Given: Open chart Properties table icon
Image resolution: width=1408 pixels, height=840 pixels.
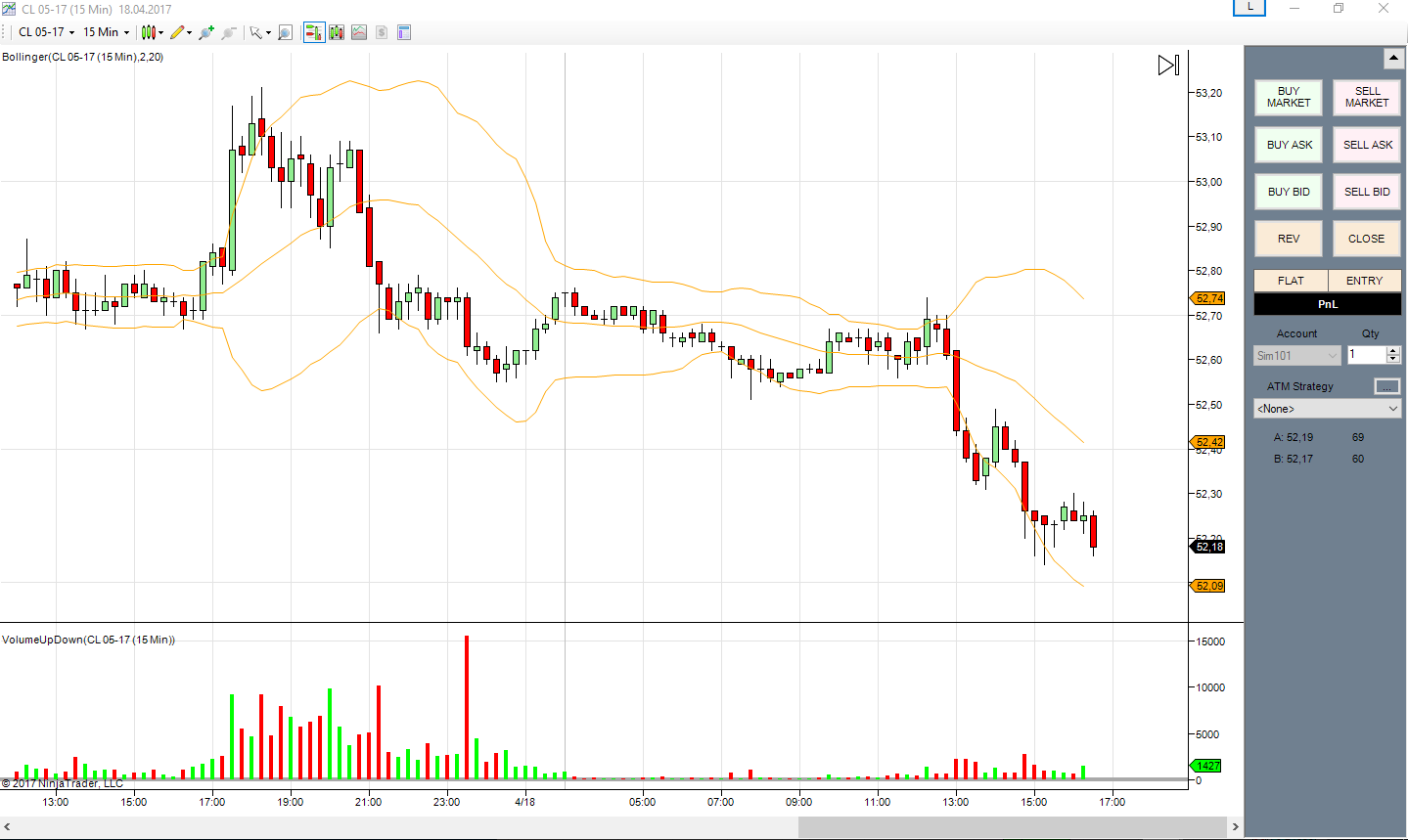Looking at the screenshot, I should [404, 32].
